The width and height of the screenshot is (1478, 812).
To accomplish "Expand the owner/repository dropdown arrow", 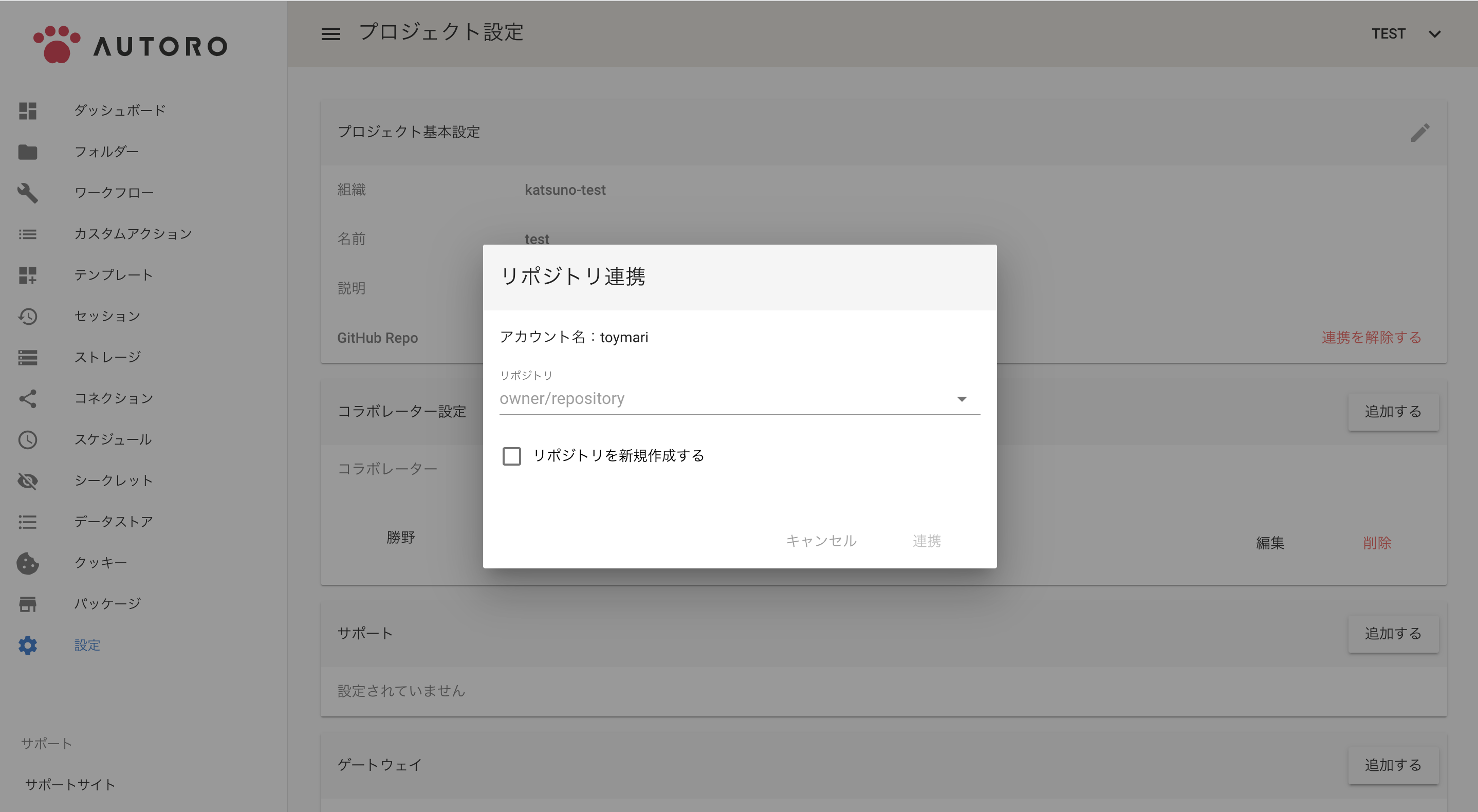I will tap(962, 399).
